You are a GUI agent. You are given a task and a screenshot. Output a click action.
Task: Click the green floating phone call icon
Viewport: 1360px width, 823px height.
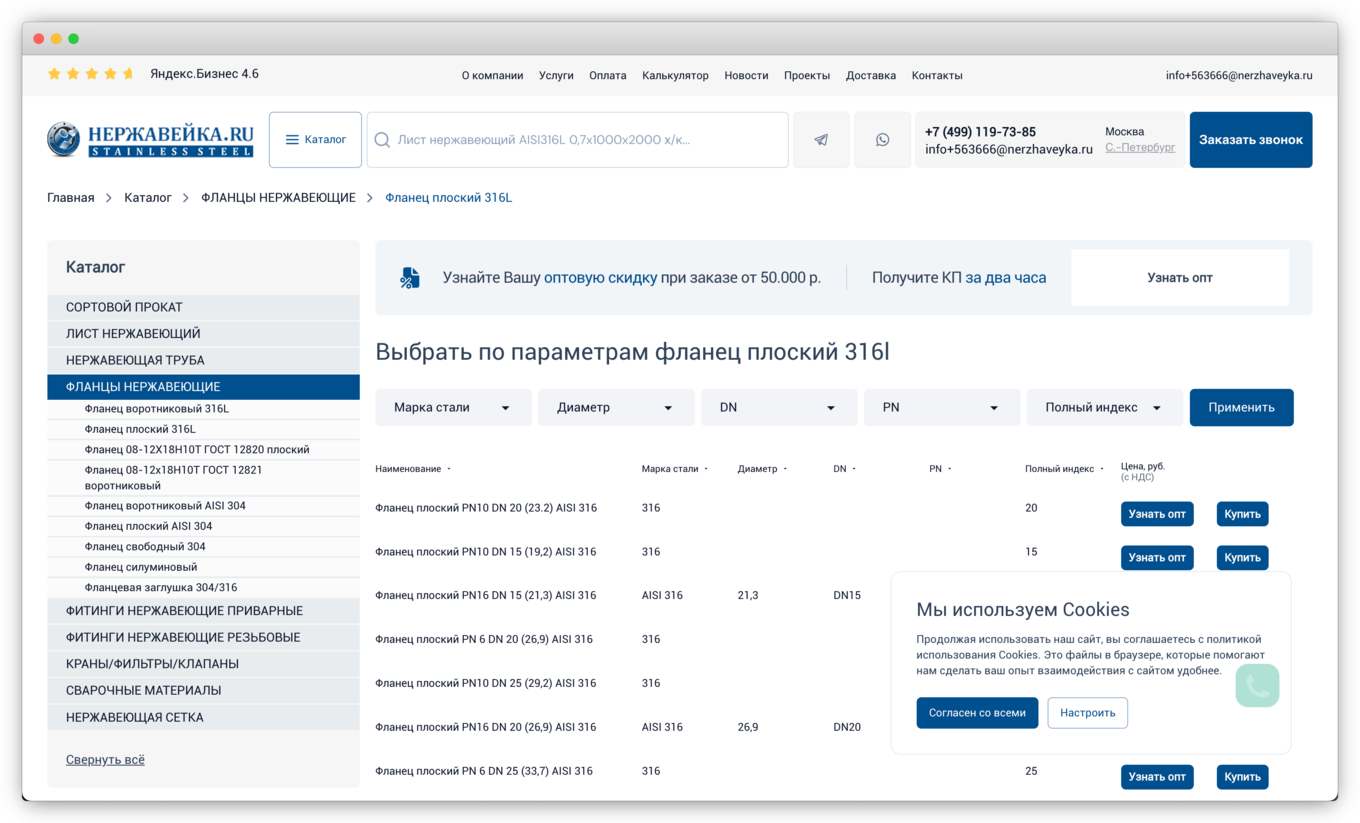(1257, 686)
